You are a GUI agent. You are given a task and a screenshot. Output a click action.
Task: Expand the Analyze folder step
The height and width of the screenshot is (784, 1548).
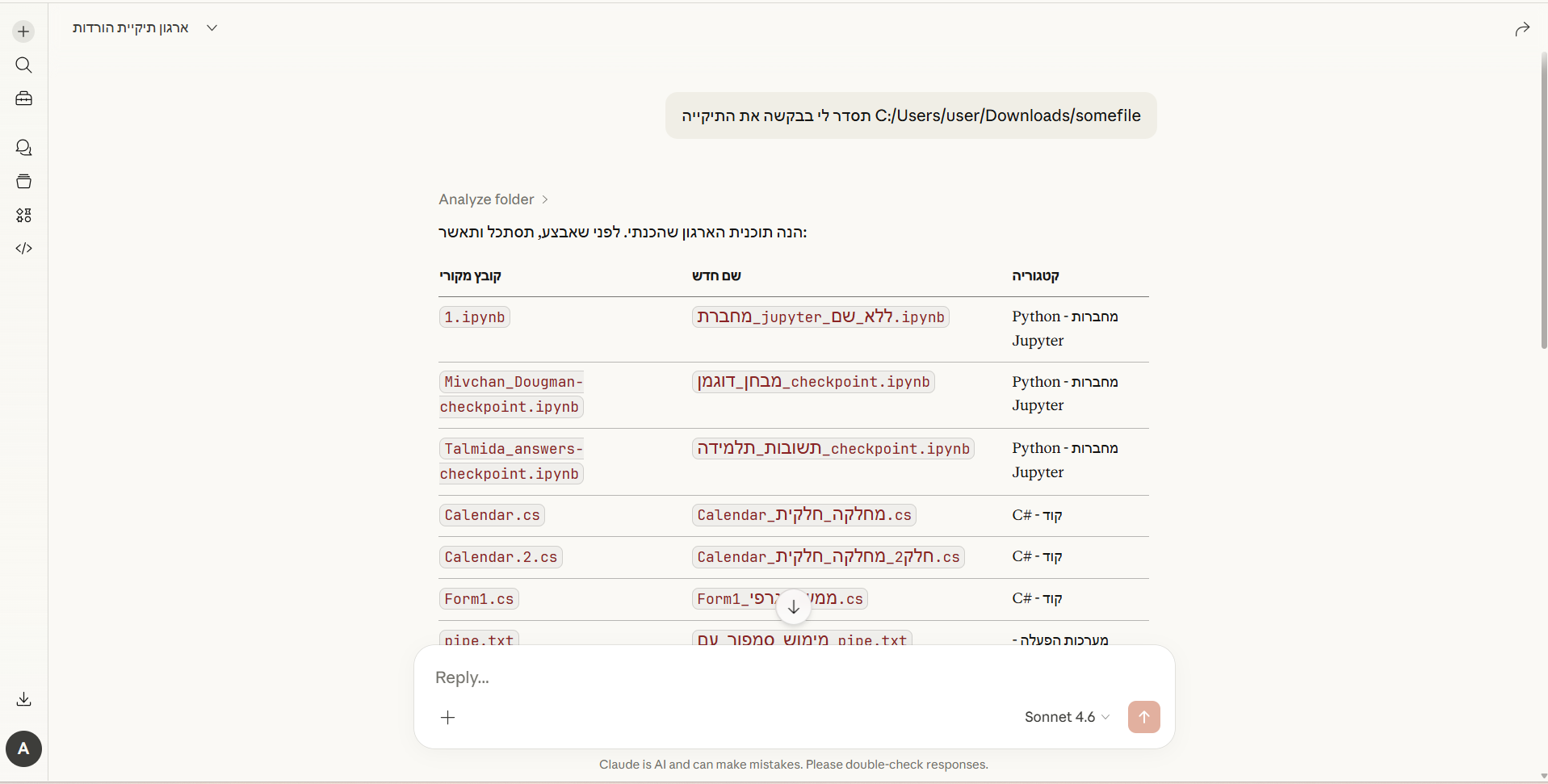[x=493, y=199]
